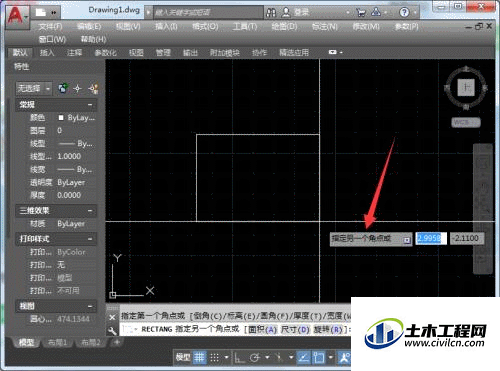Click the ribbon minimize toggle button
500x371 pixels.
pos(333,52)
